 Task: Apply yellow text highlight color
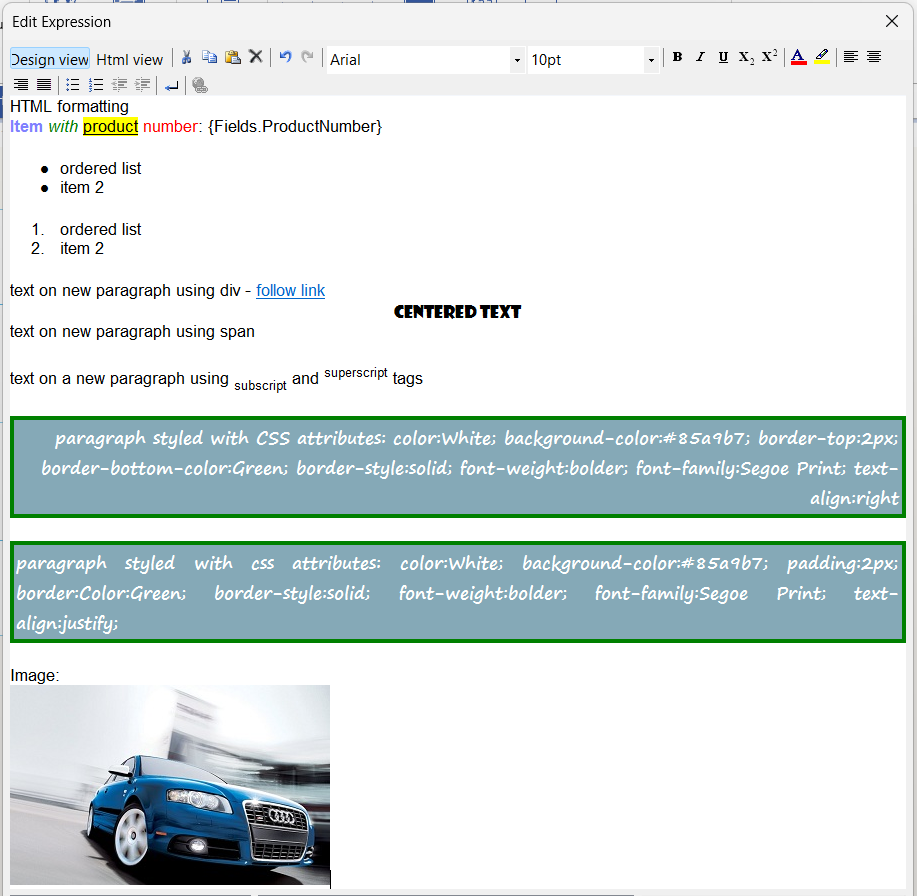(821, 57)
